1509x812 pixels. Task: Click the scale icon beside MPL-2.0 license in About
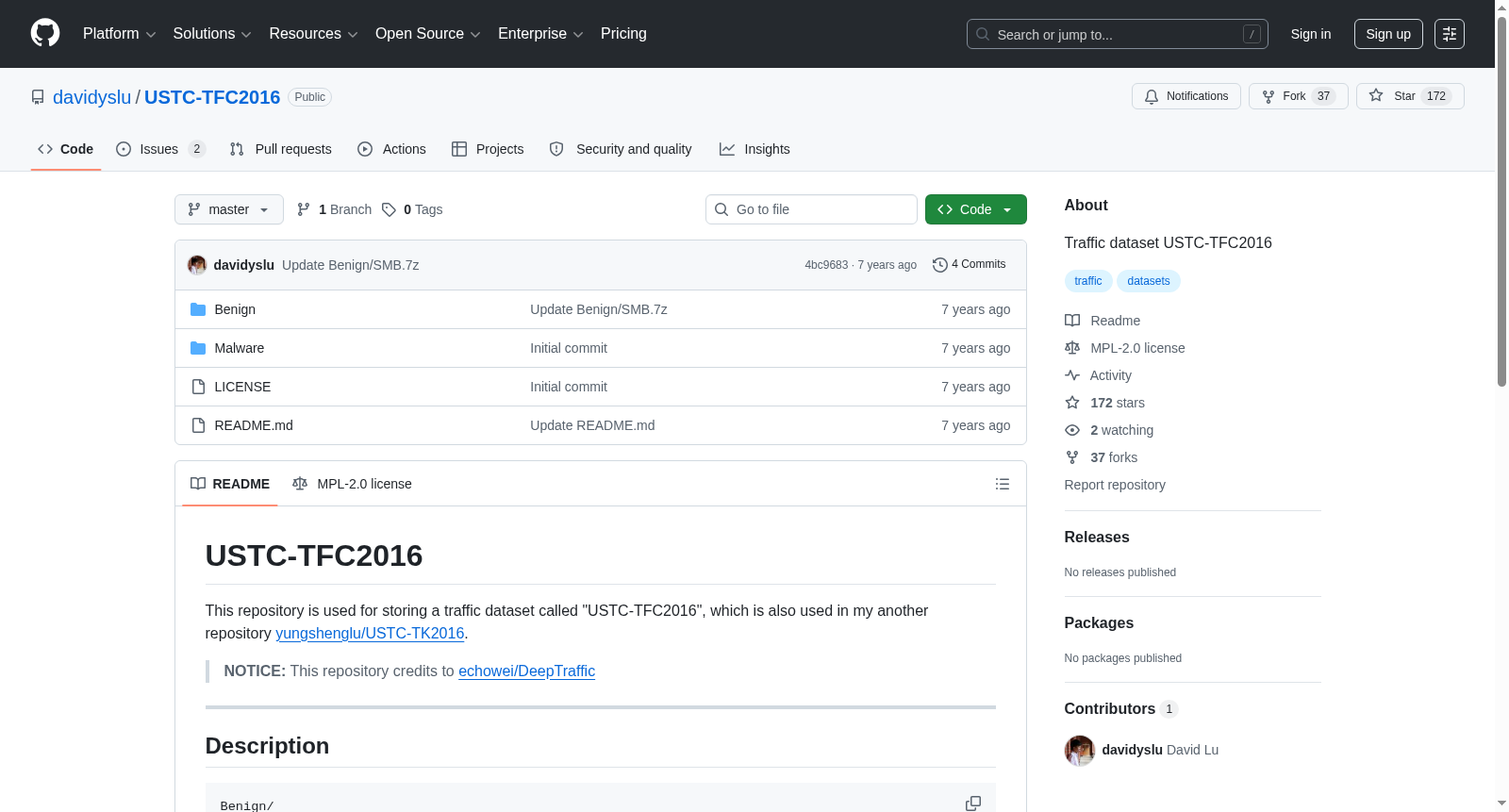click(1072, 348)
